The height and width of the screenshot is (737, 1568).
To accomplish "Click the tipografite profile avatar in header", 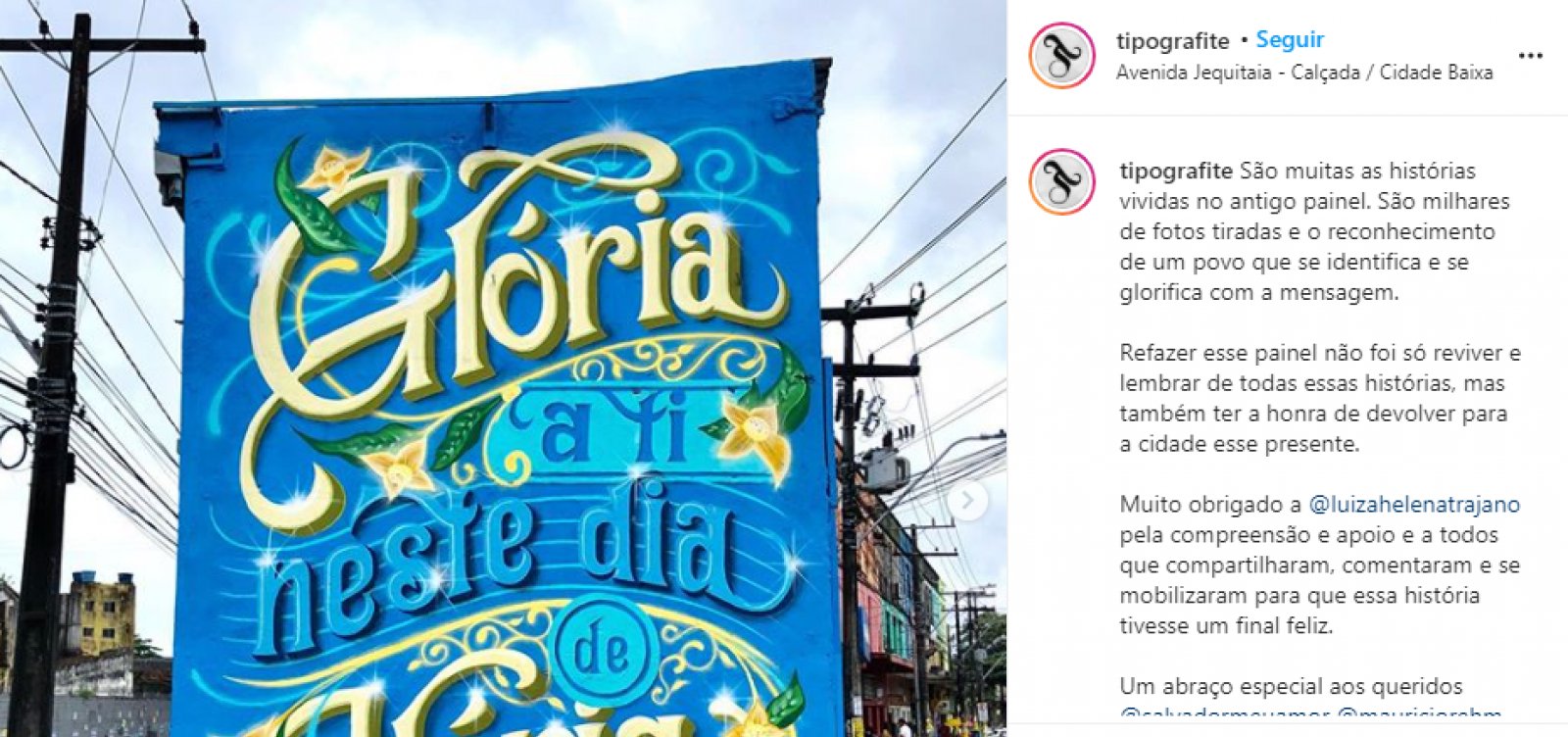I will pyautogui.click(x=1061, y=56).
